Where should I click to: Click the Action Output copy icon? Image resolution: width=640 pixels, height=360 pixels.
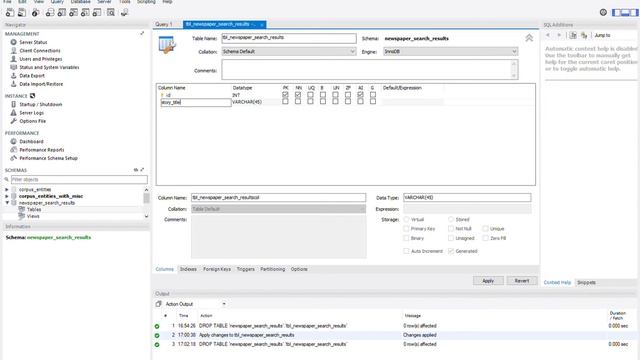click(x=158, y=304)
